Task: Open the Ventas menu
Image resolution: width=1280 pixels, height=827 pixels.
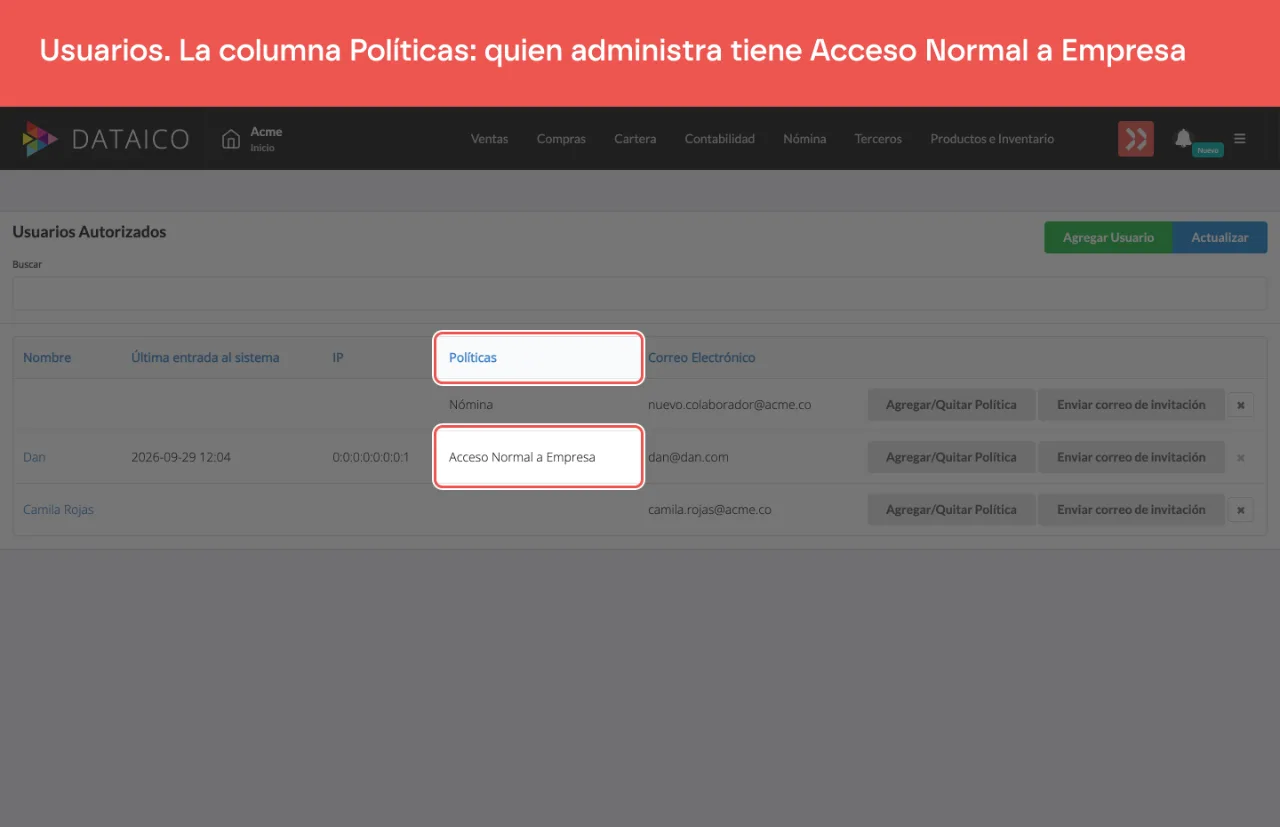Action: point(489,139)
